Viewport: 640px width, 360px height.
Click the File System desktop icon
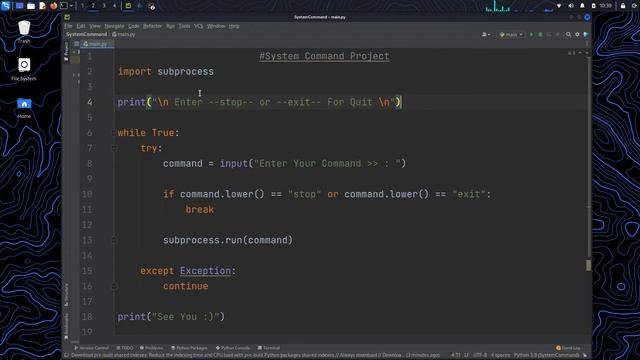[x=24, y=69]
